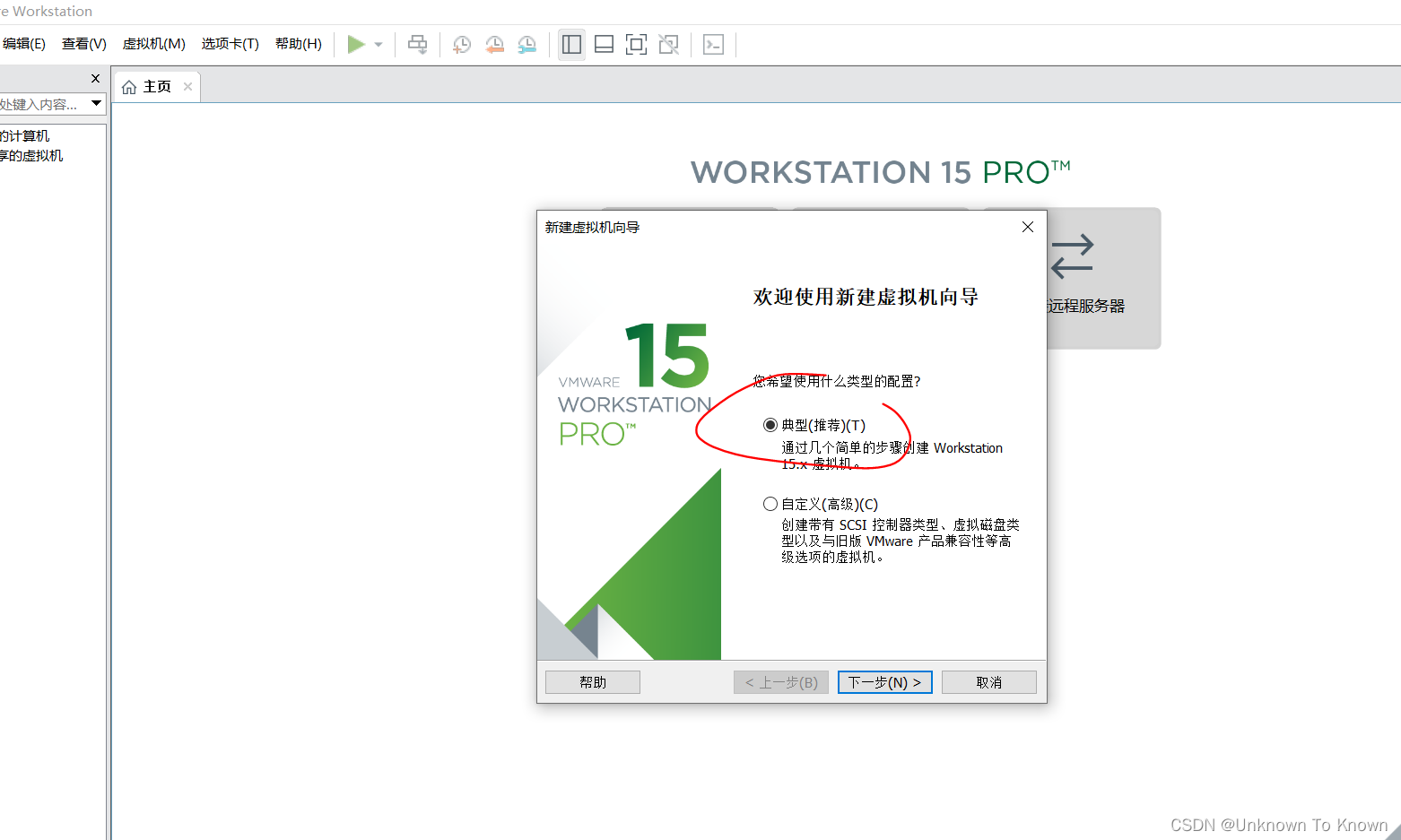
Task: Open the 编辑(E) menu
Action: (x=23, y=44)
